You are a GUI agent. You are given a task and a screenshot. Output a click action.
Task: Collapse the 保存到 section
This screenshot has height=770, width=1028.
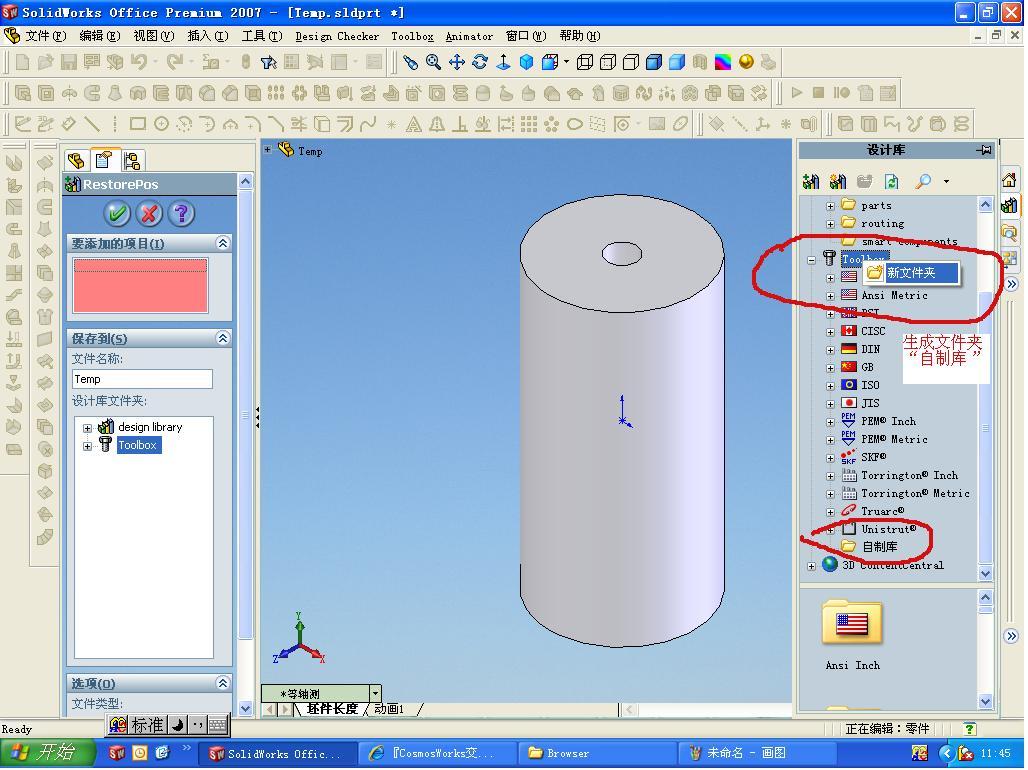(x=223, y=338)
